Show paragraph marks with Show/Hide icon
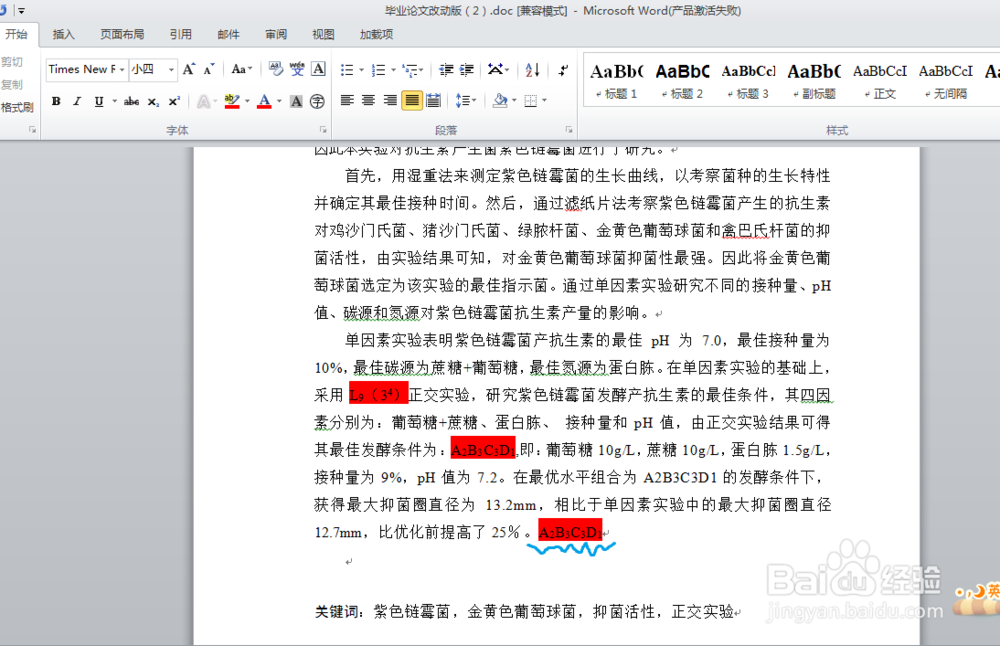 (562, 69)
